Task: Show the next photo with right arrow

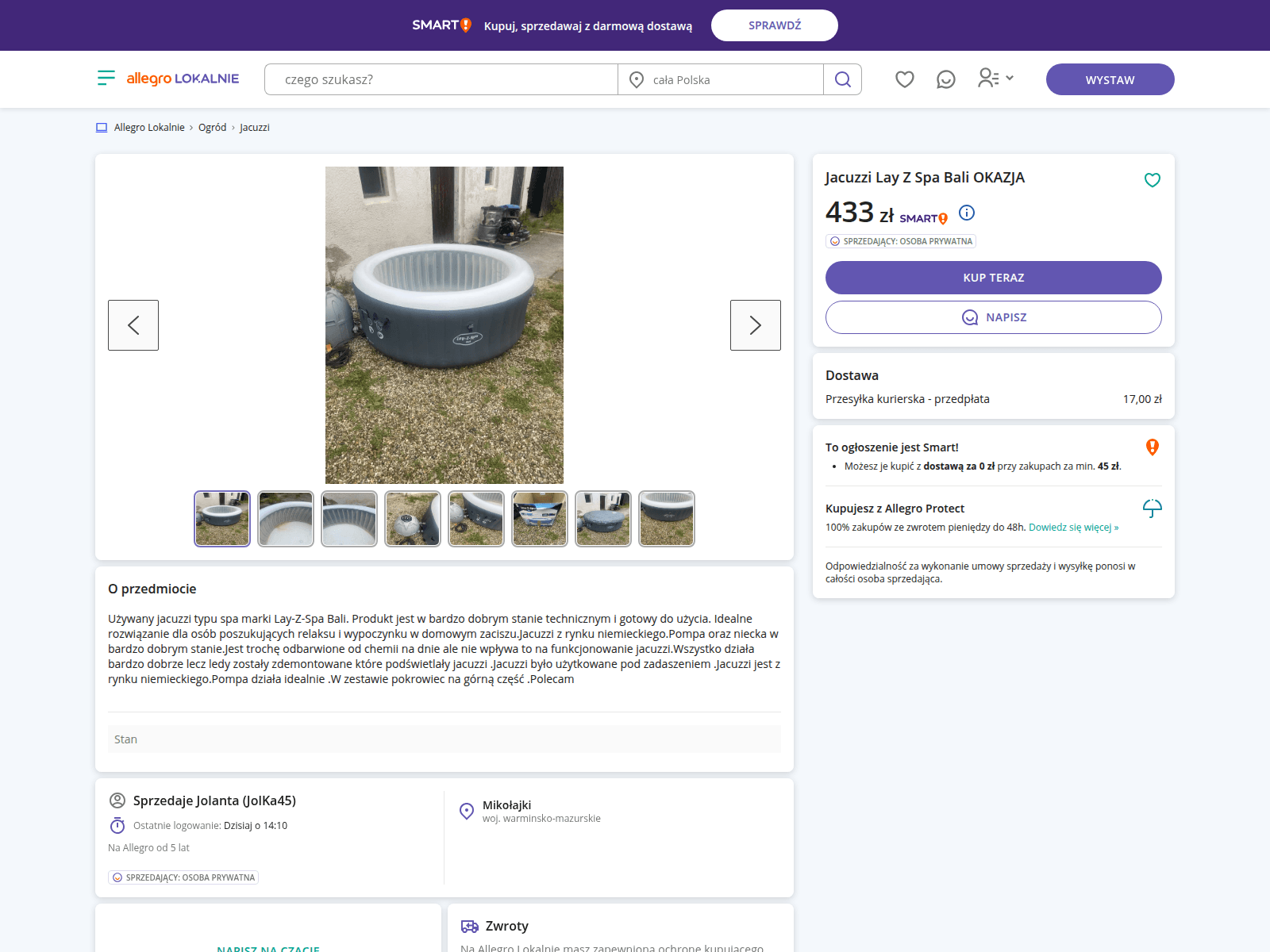Action: pyautogui.click(x=756, y=325)
